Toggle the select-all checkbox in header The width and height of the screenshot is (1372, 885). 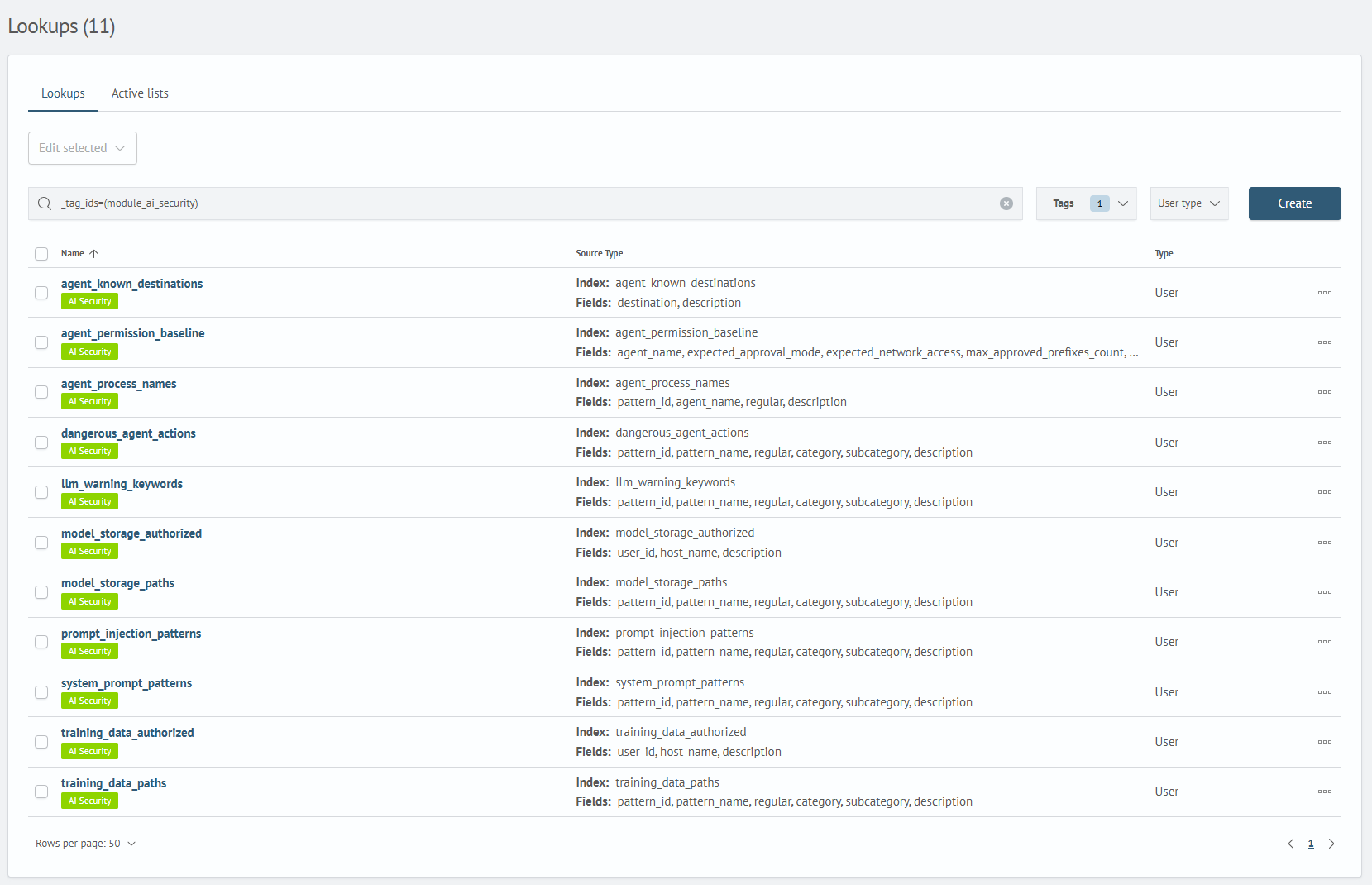coord(41,254)
